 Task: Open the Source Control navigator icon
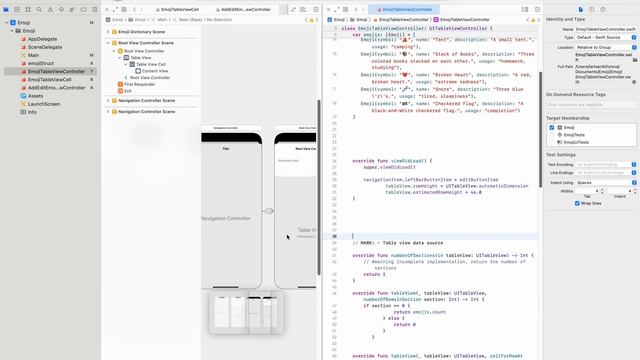[17, 9]
